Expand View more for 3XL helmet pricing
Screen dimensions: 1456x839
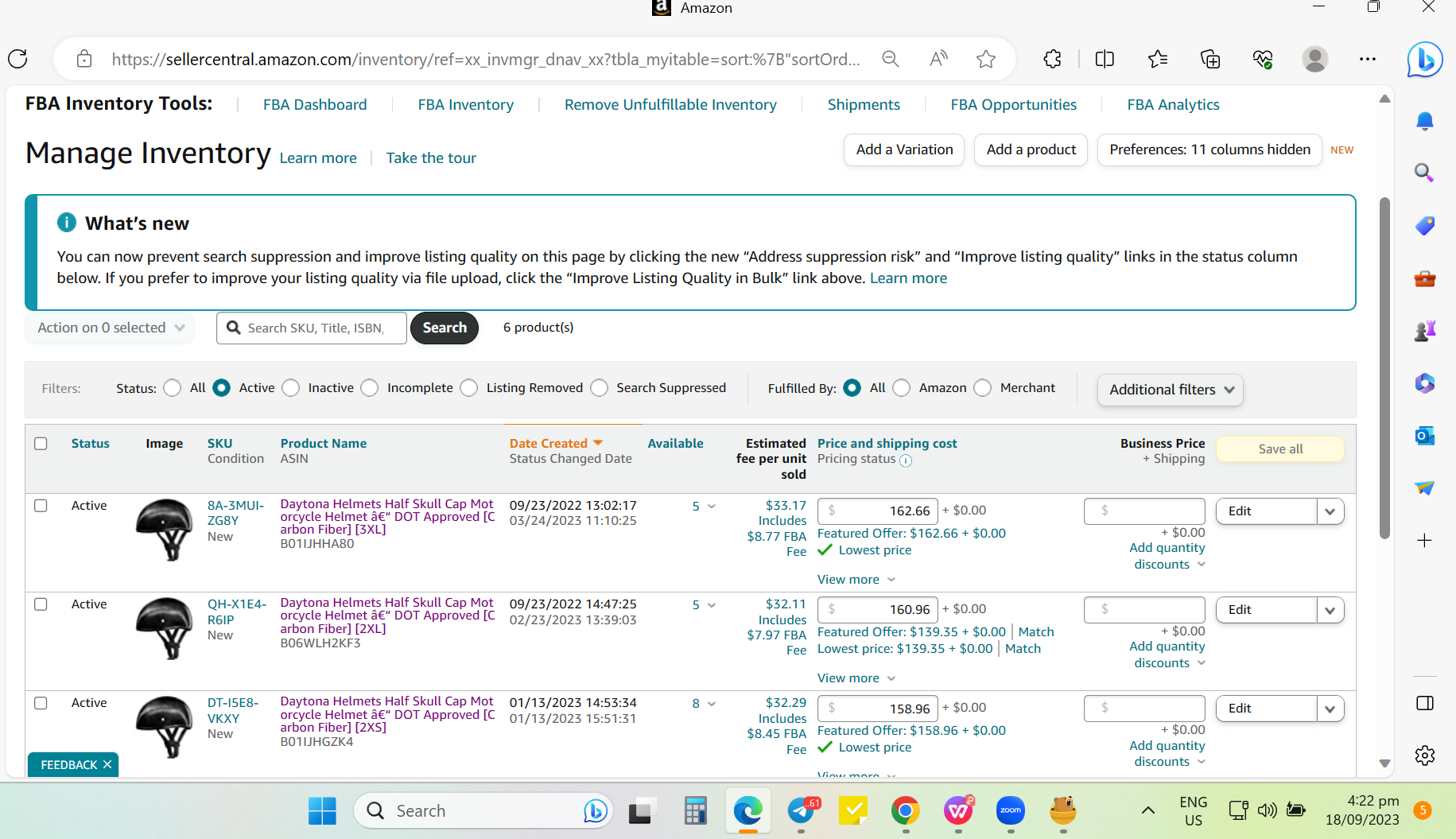pyautogui.click(x=856, y=580)
